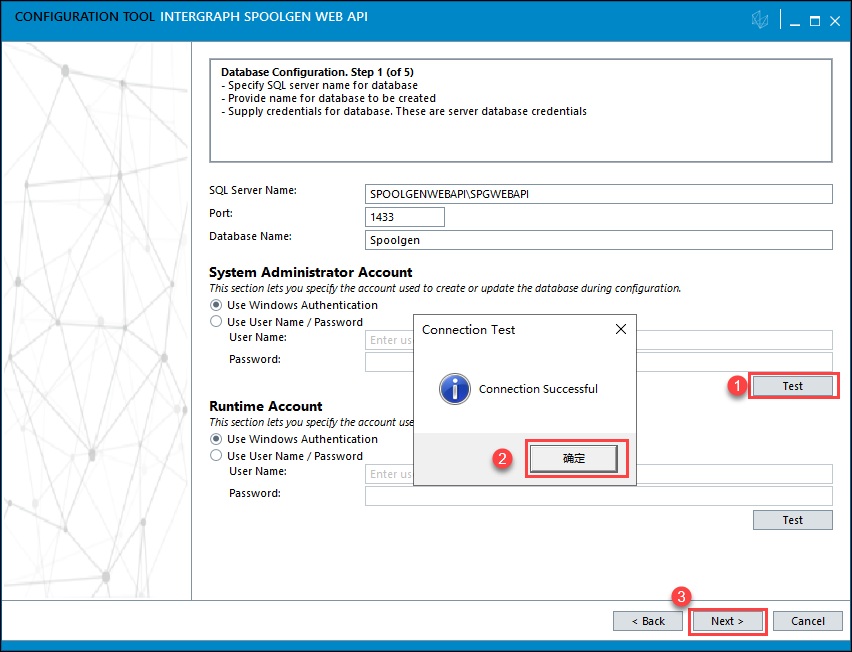Go to next step with Next button
The height and width of the screenshot is (652, 852).
pyautogui.click(x=727, y=621)
